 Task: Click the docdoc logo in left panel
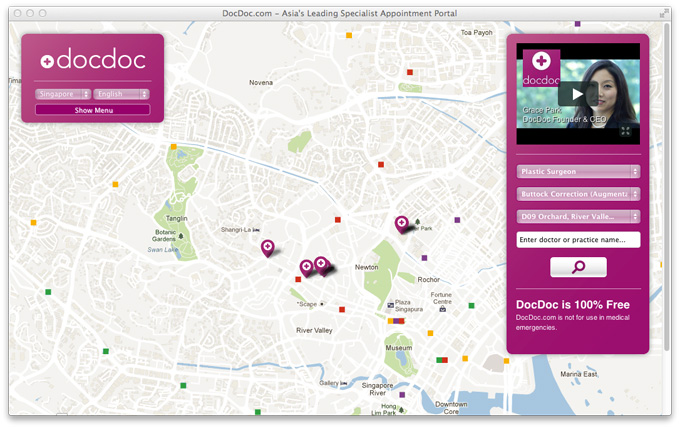[x=93, y=59]
